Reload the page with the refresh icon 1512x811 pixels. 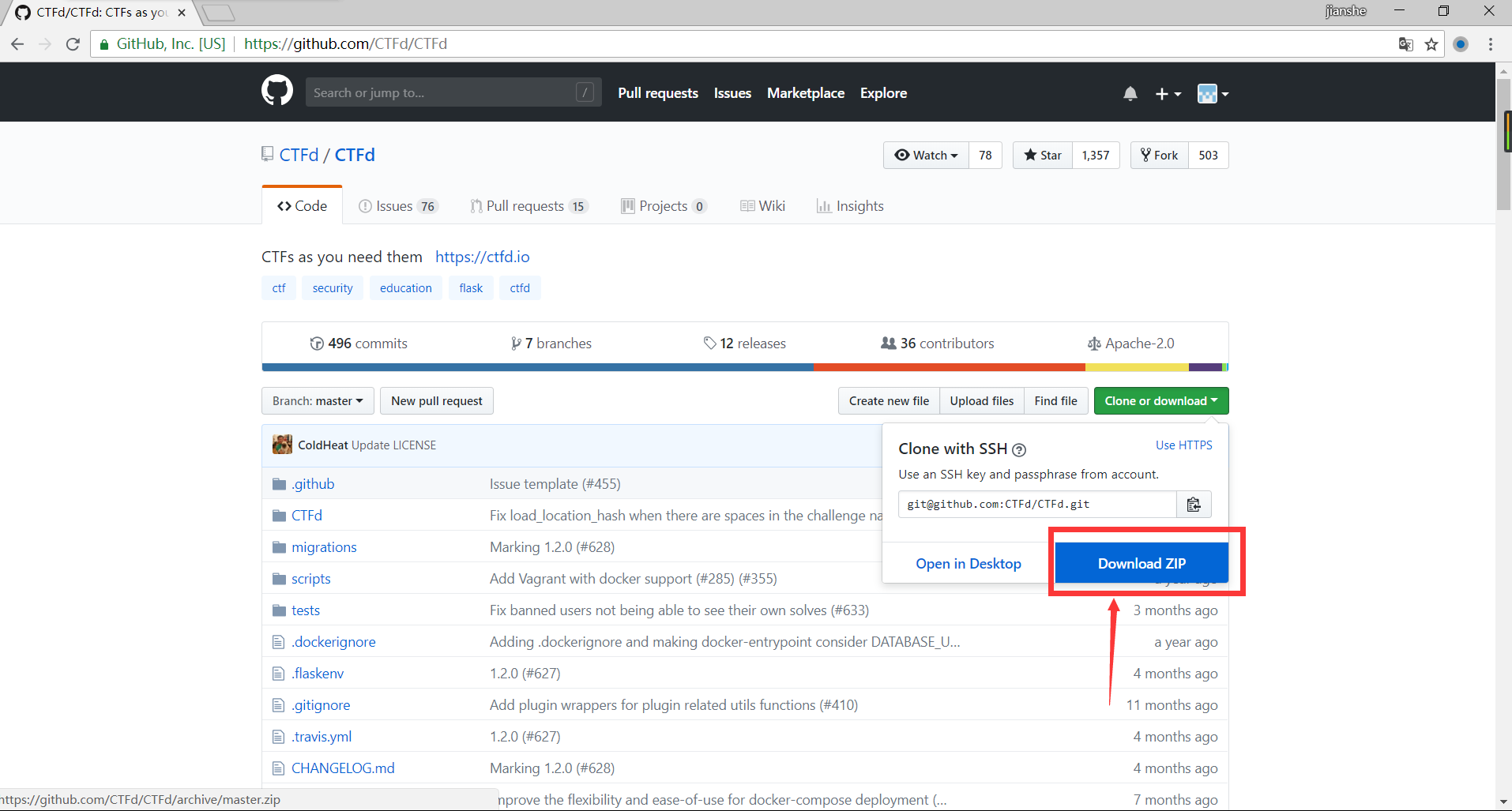click(x=73, y=44)
